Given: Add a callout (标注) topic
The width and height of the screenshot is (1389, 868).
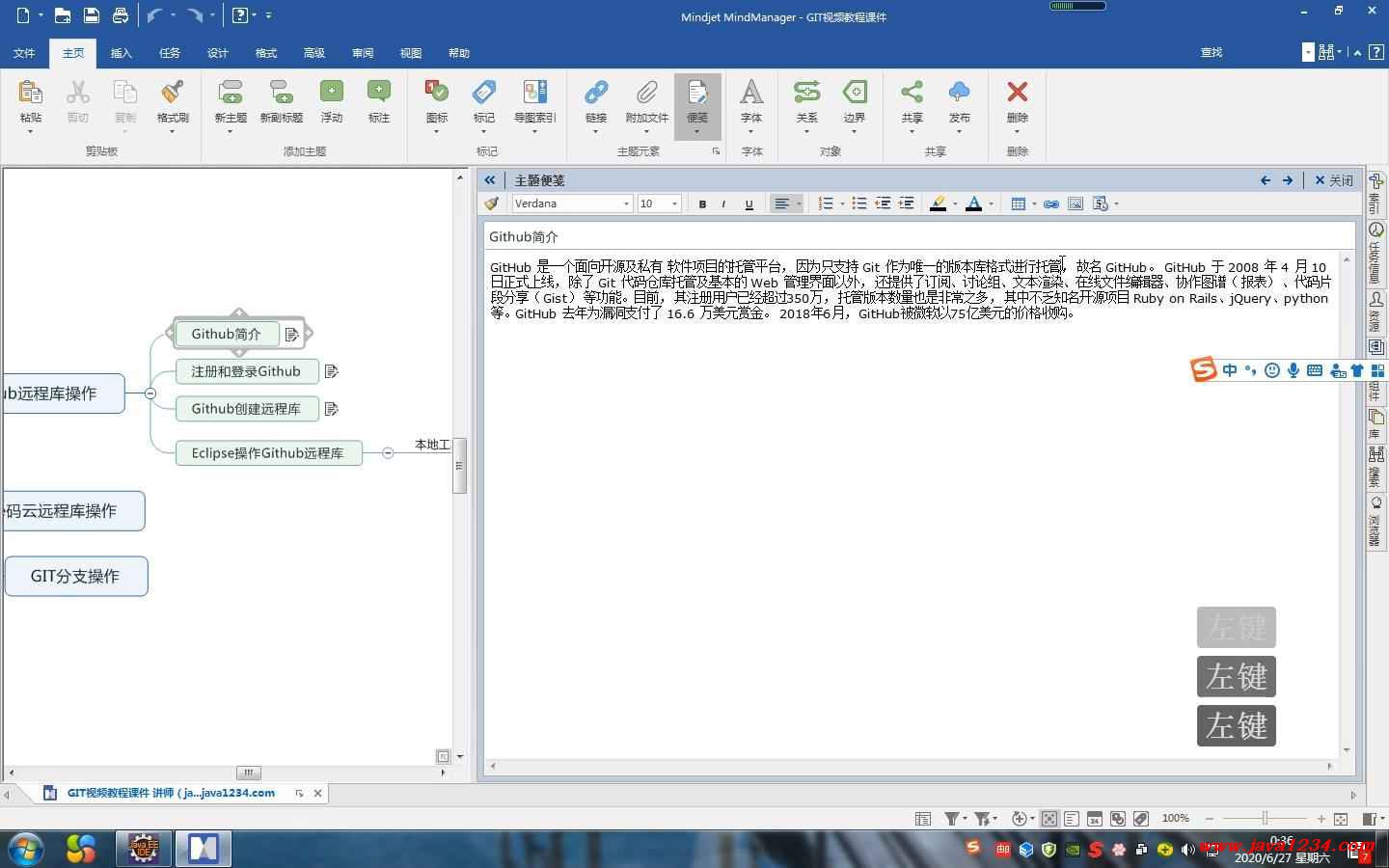Looking at the screenshot, I should pyautogui.click(x=379, y=93).
